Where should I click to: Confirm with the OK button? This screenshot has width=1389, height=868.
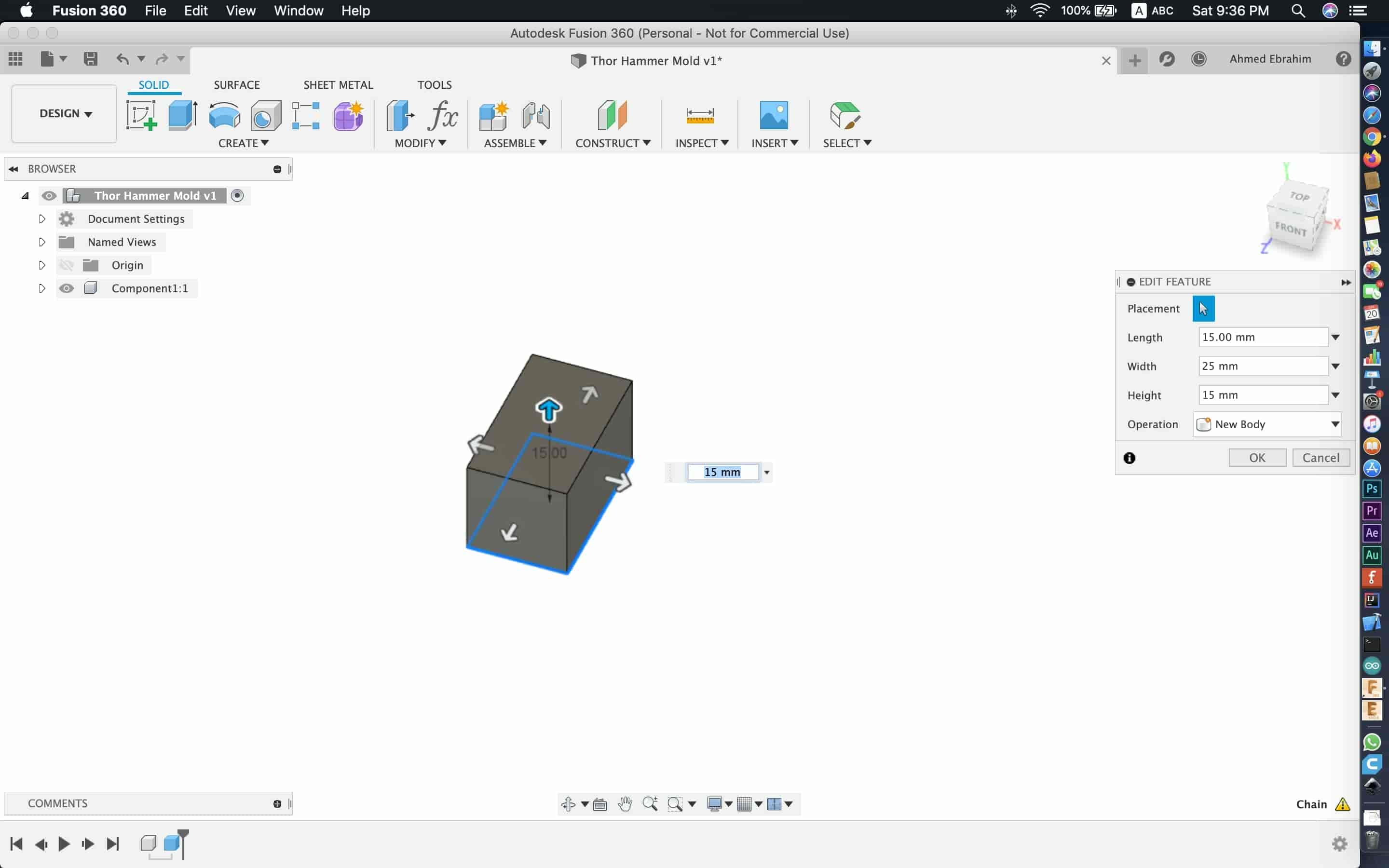pyautogui.click(x=1257, y=458)
